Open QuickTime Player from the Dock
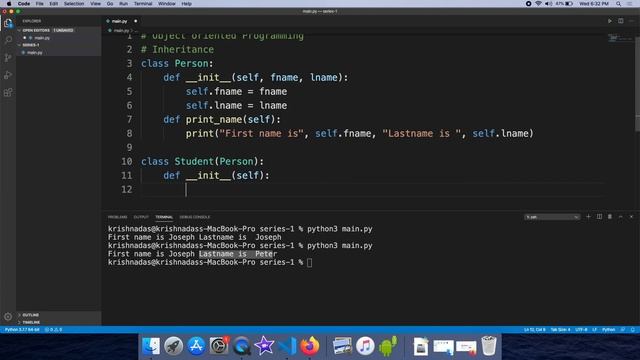Image resolution: width=640 pixels, height=360 pixels. coord(242,346)
